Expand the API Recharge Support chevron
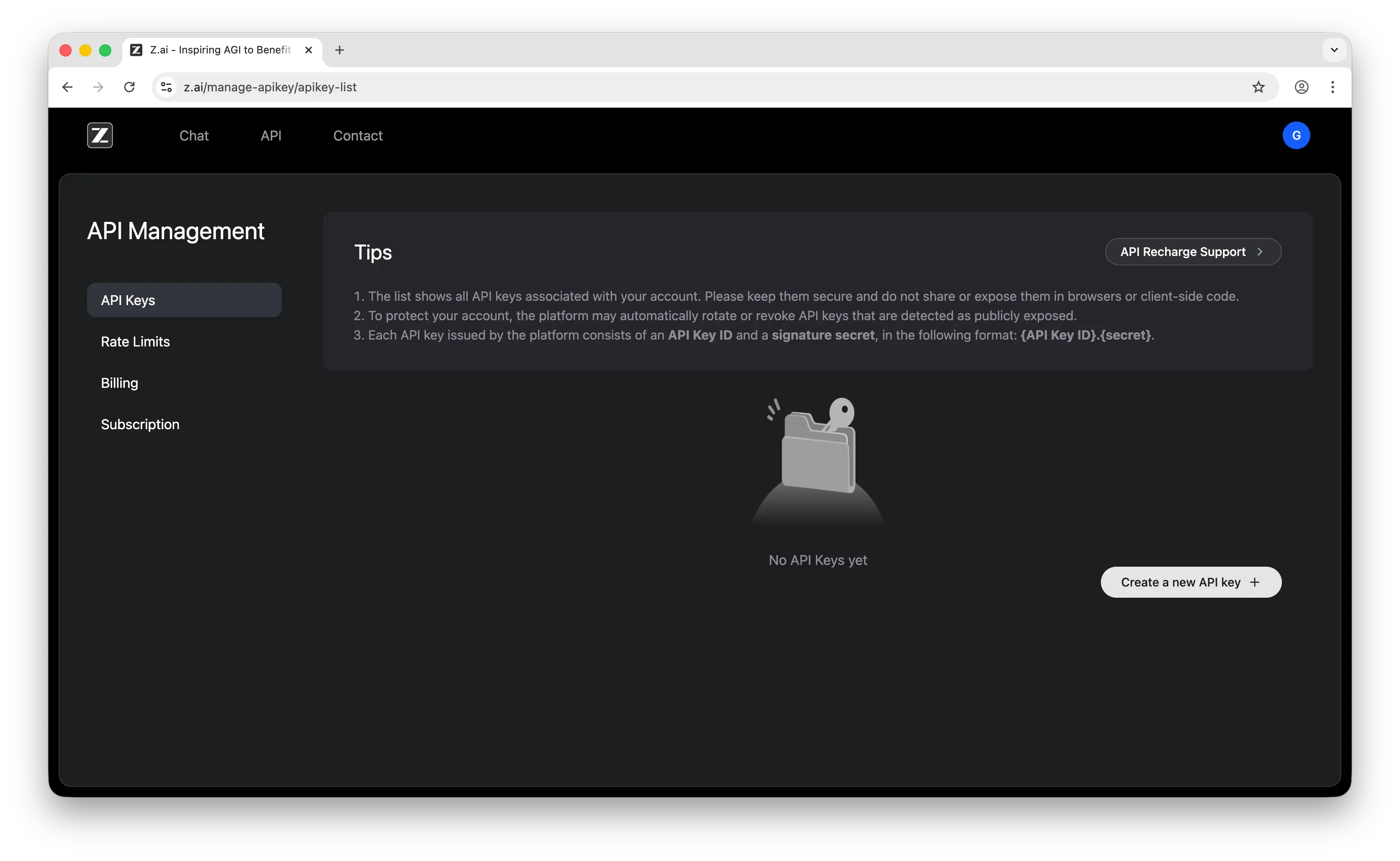Screen dimensions: 1400x861 click(x=1260, y=251)
